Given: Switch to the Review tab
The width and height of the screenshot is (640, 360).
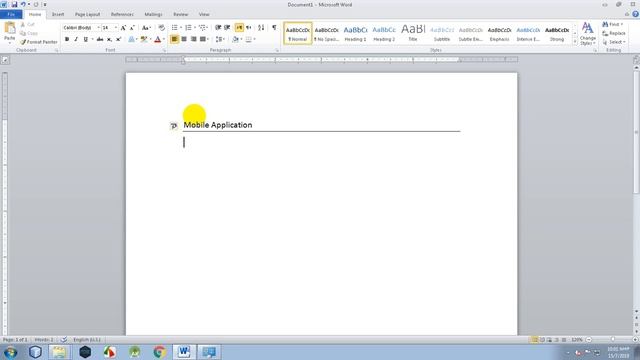Looking at the screenshot, I should click(x=180, y=14).
